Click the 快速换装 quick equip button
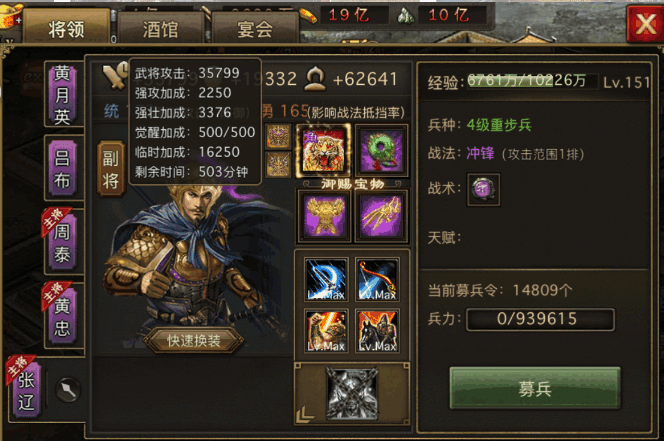 click(194, 340)
